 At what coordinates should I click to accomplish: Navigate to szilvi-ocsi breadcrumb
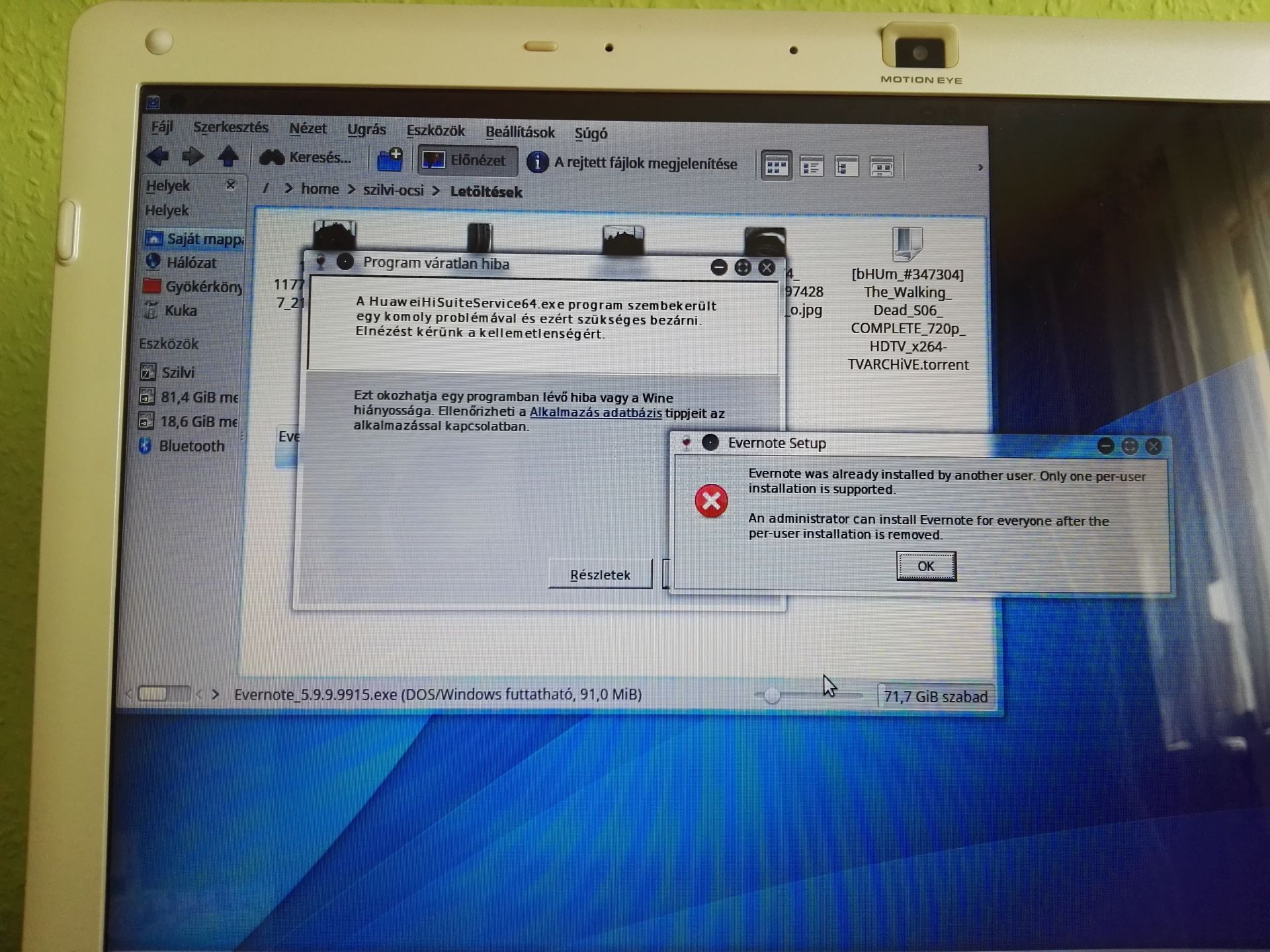click(x=393, y=190)
